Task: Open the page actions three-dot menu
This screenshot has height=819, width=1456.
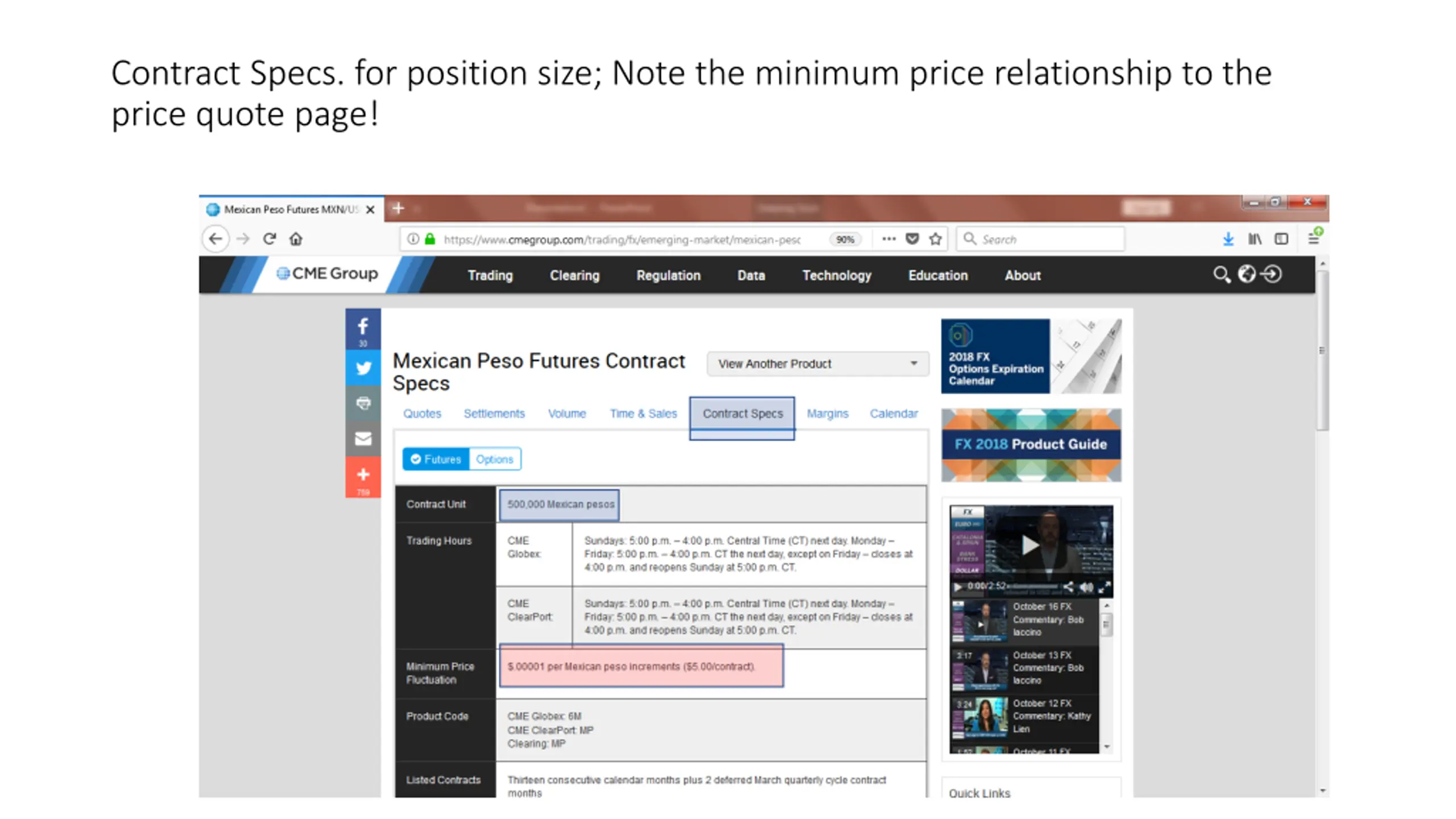Action: click(x=888, y=239)
